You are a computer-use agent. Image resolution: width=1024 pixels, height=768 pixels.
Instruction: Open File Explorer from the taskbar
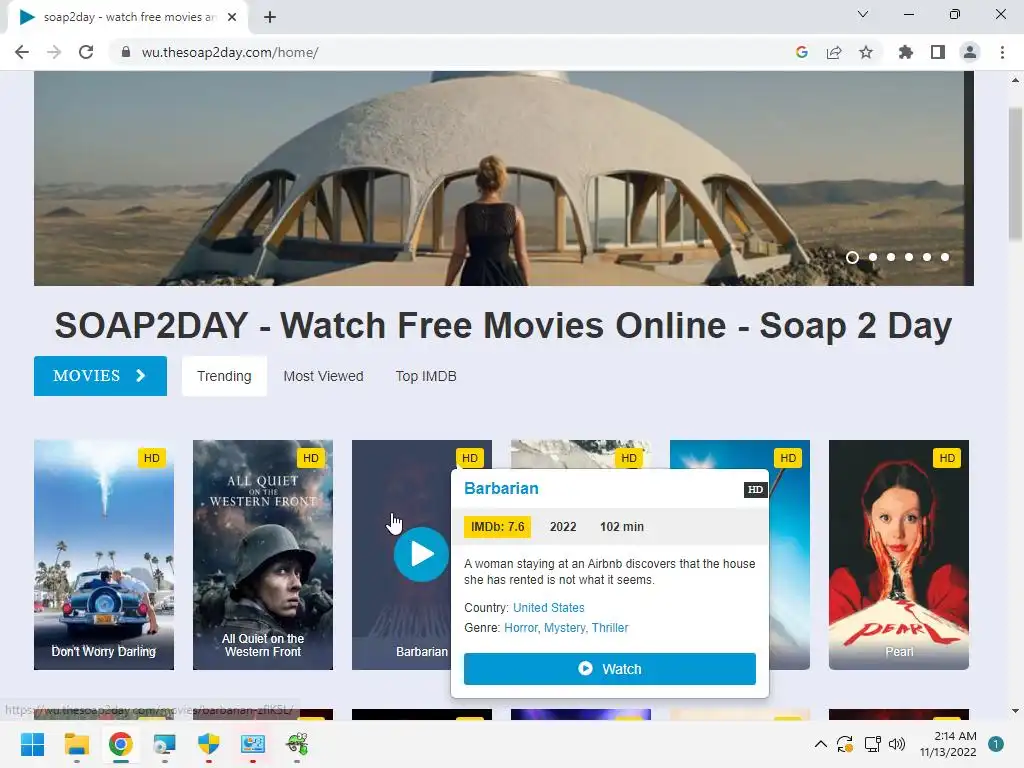[76, 744]
